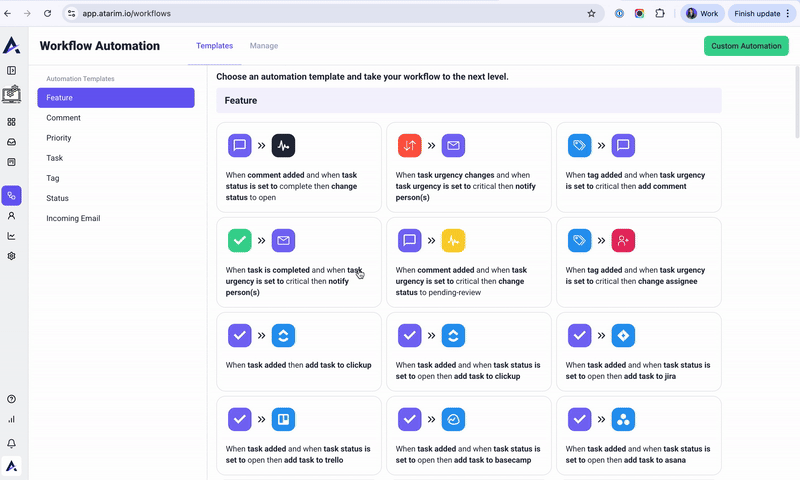Open the inbox icon in left sidebar
This screenshot has width=800, height=480.
tap(12, 142)
